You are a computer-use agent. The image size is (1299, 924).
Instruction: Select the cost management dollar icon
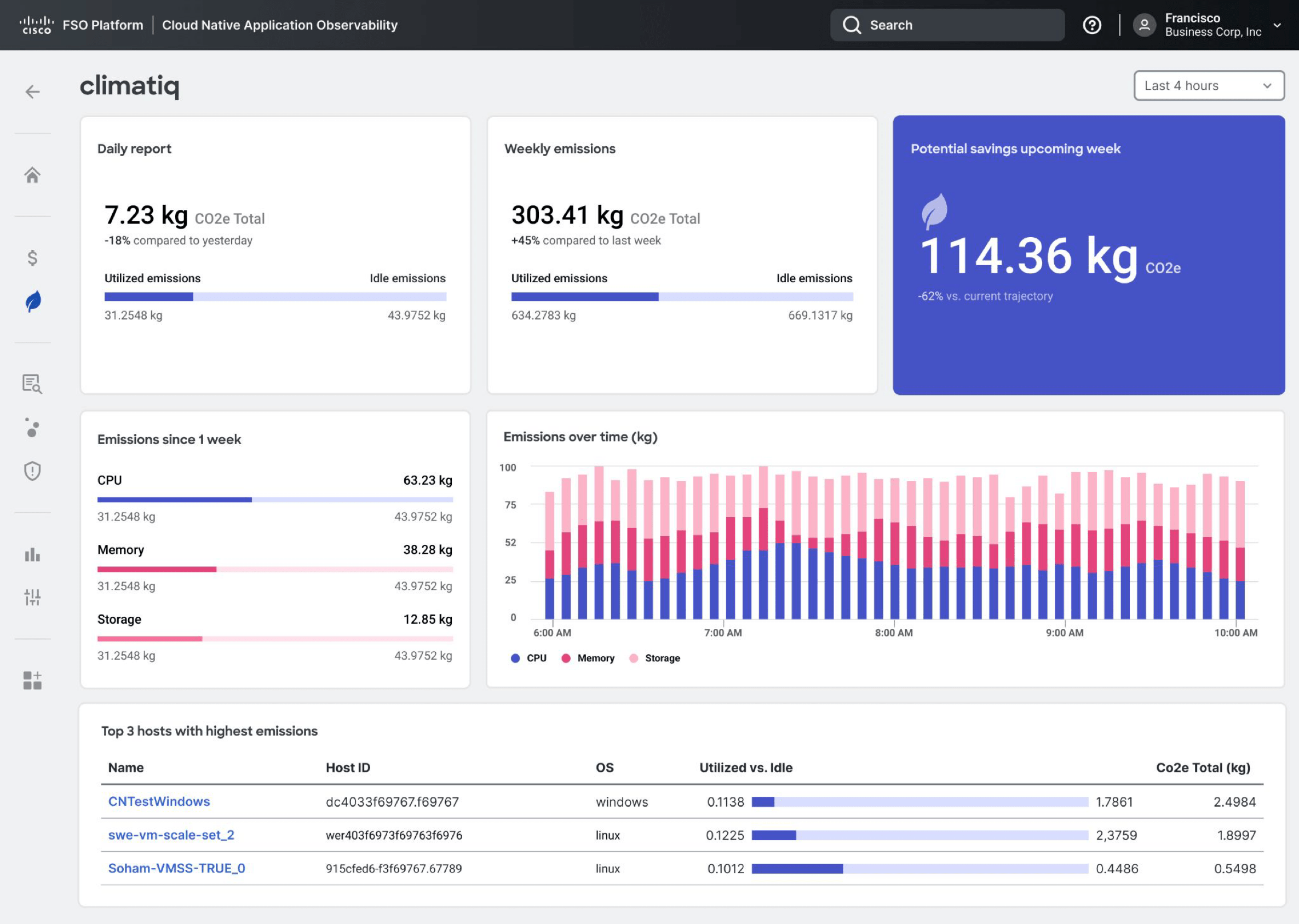coord(32,257)
